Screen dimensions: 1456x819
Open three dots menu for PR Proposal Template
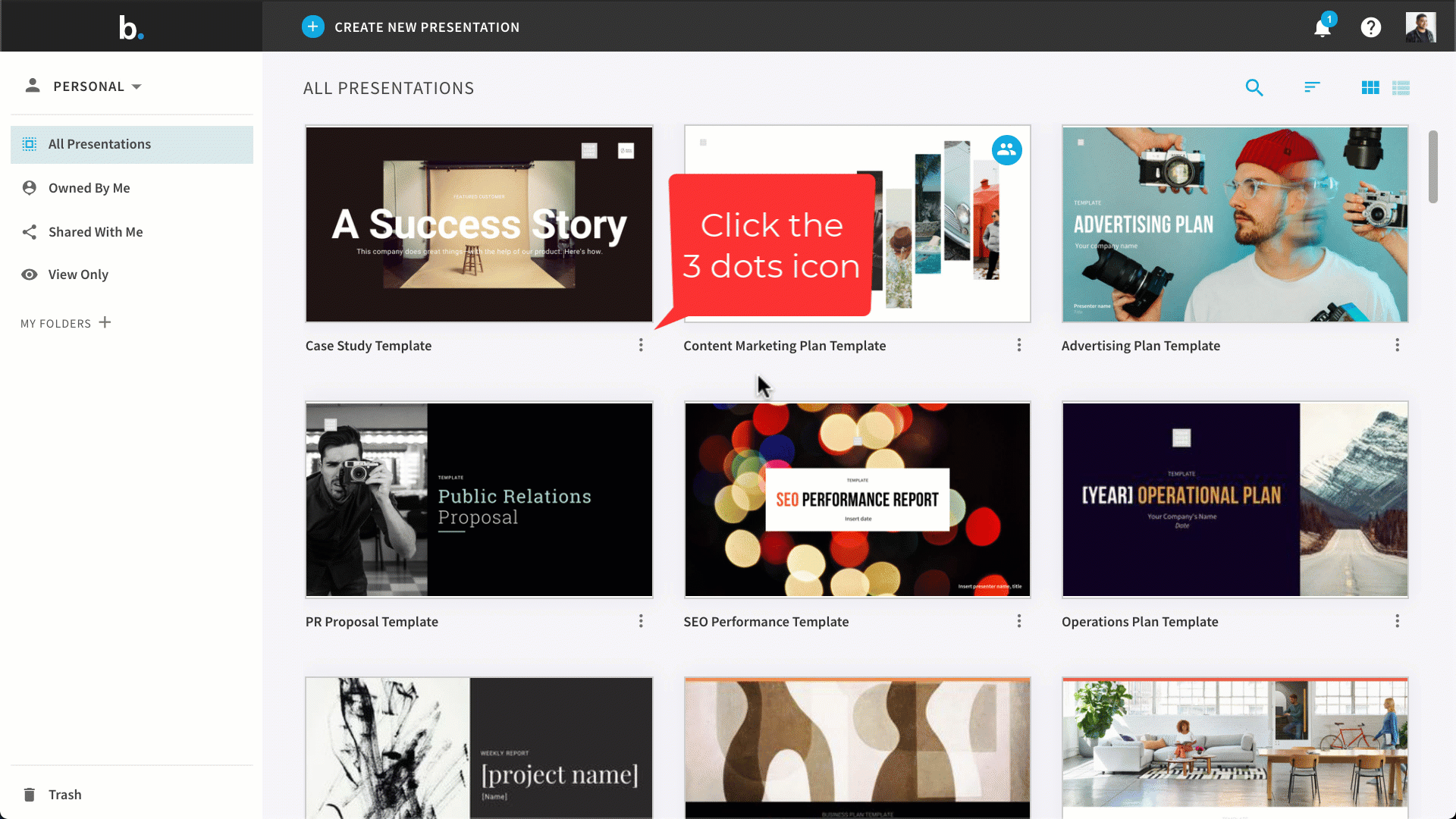[641, 621]
